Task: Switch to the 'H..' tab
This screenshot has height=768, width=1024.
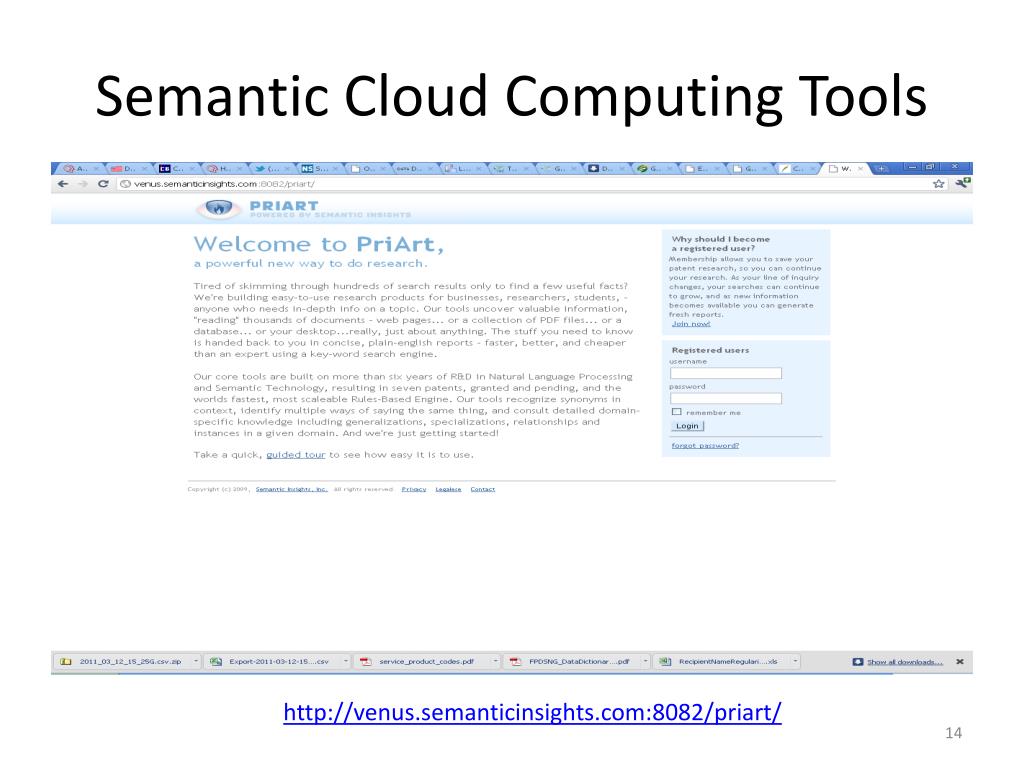Action: 223,168
